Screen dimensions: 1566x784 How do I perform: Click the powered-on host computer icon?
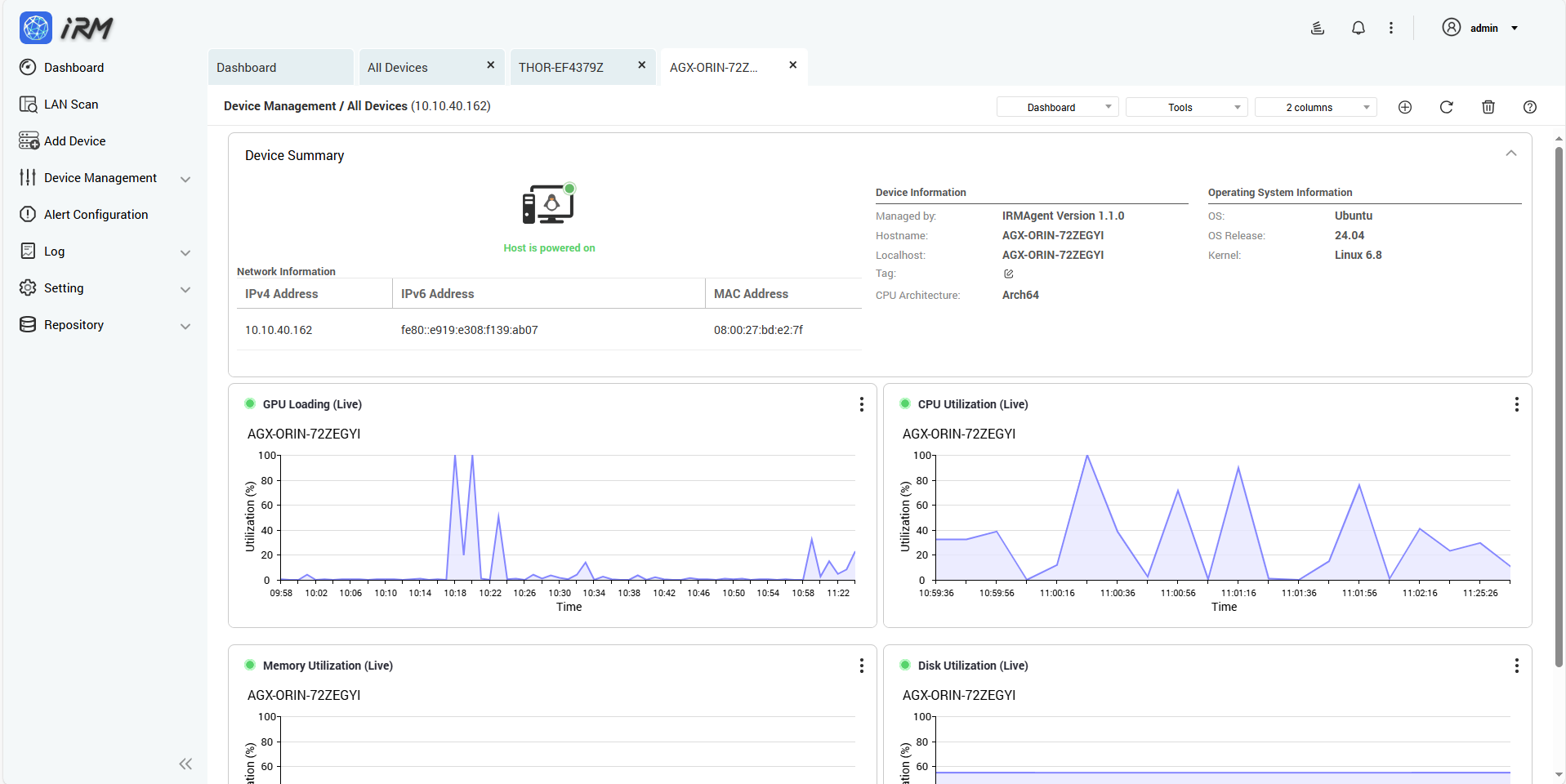[x=549, y=203]
